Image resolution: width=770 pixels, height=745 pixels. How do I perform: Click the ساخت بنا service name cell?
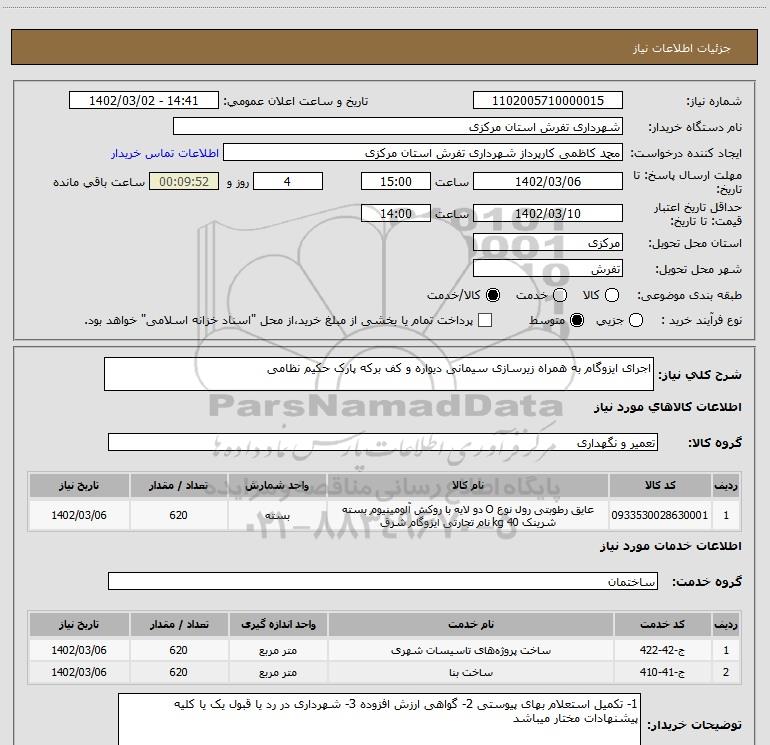tap(470, 672)
